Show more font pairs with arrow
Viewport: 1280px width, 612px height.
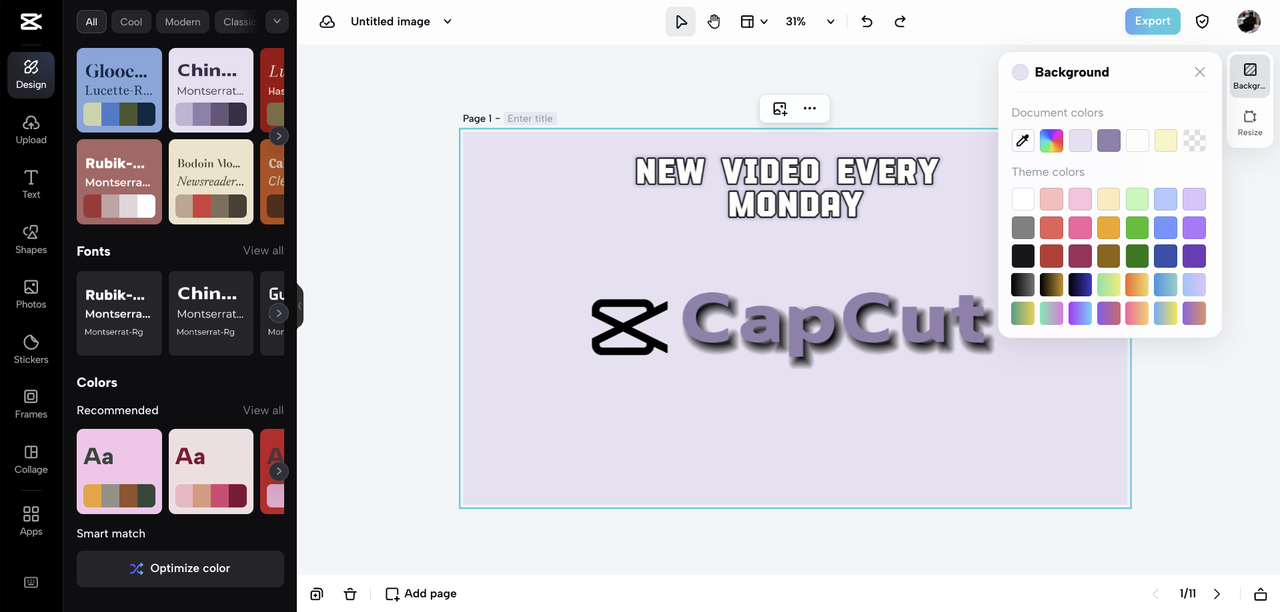[x=279, y=313]
